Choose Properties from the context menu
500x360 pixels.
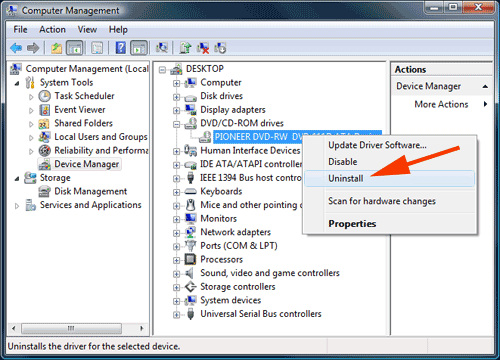(389, 224)
